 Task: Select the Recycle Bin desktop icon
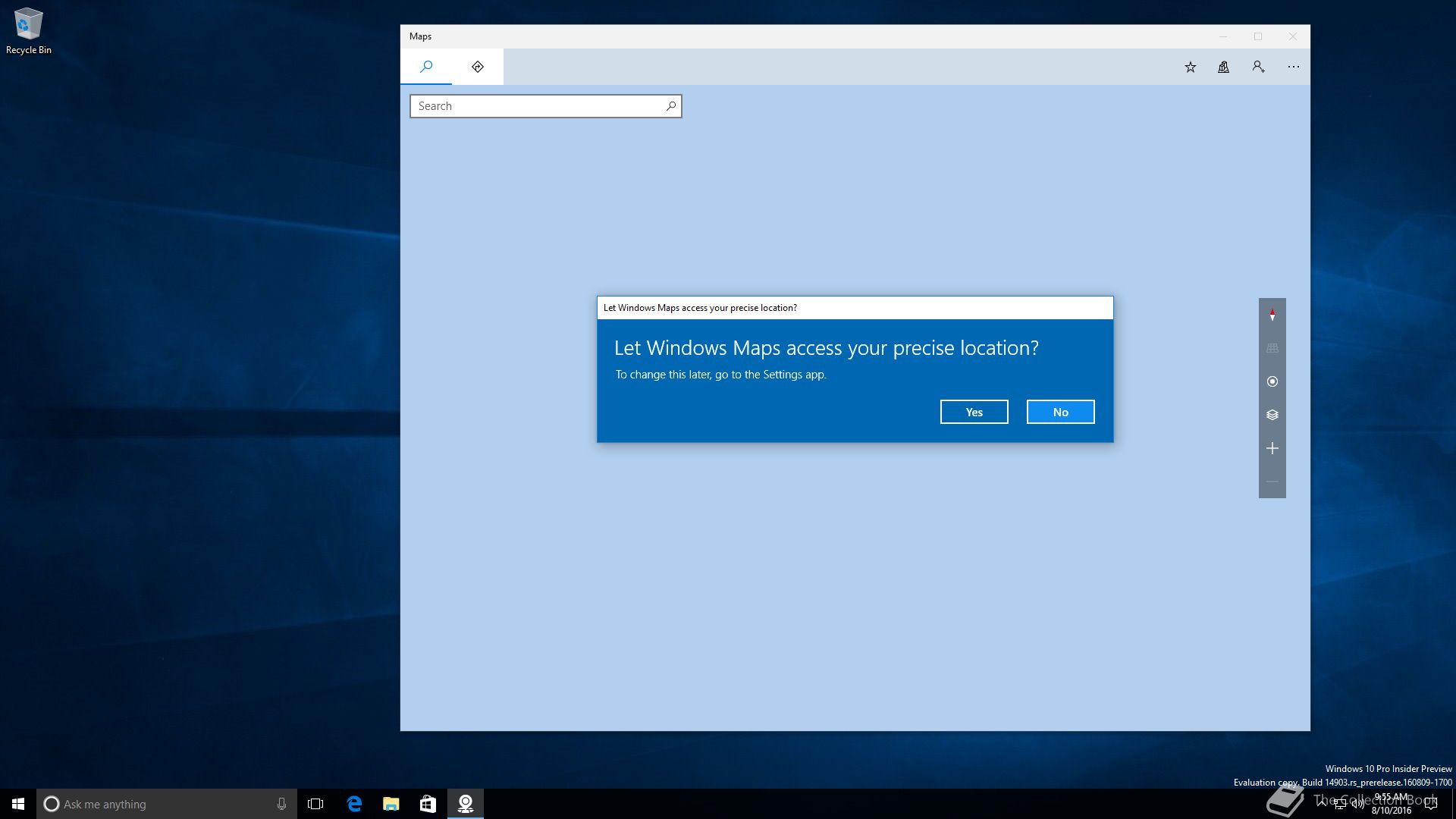click(29, 31)
